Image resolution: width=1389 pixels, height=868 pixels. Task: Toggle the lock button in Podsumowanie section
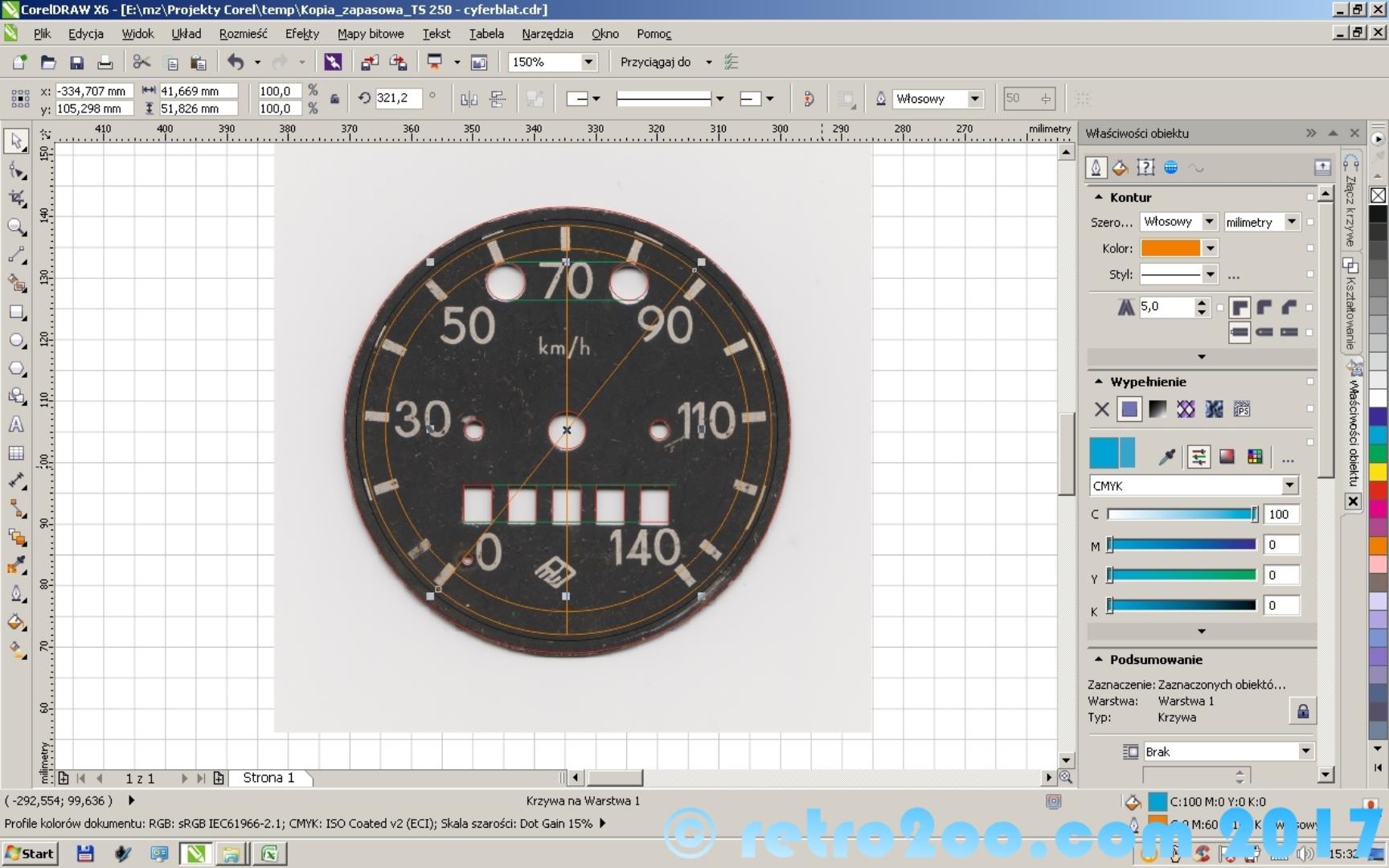pyautogui.click(x=1302, y=711)
